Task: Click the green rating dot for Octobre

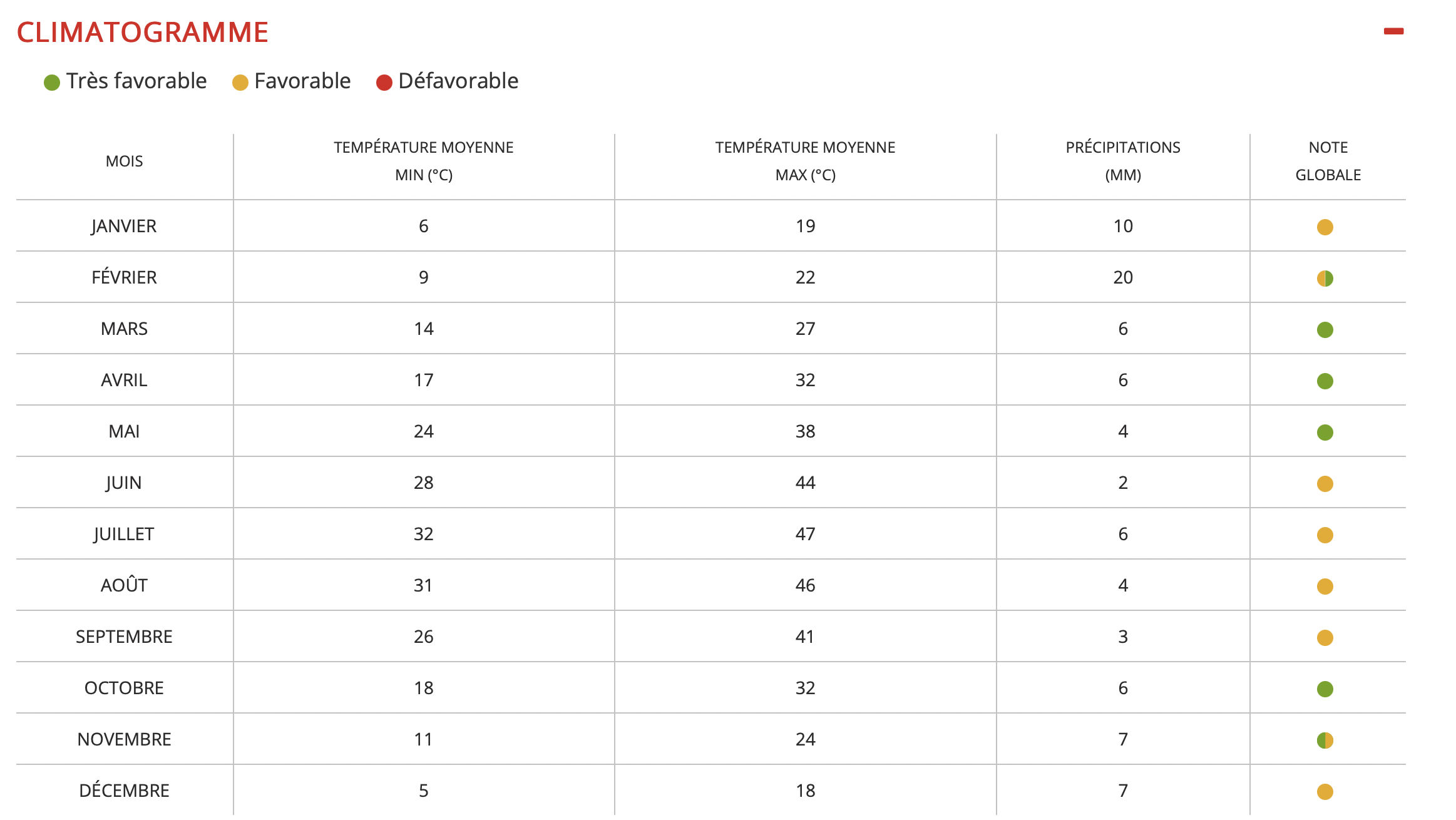Action: click(x=1325, y=689)
